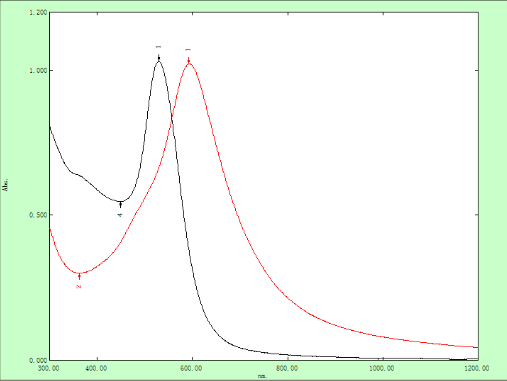507x381 pixels.
Task: Select the red valley marker labeled 2
Action: pos(79,277)
